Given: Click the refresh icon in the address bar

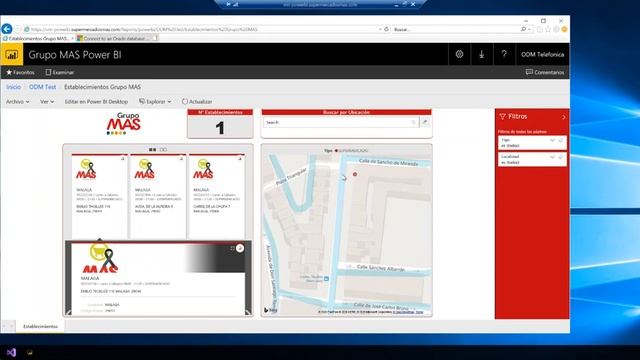Looking at the screenshot, I should point(386,29).
